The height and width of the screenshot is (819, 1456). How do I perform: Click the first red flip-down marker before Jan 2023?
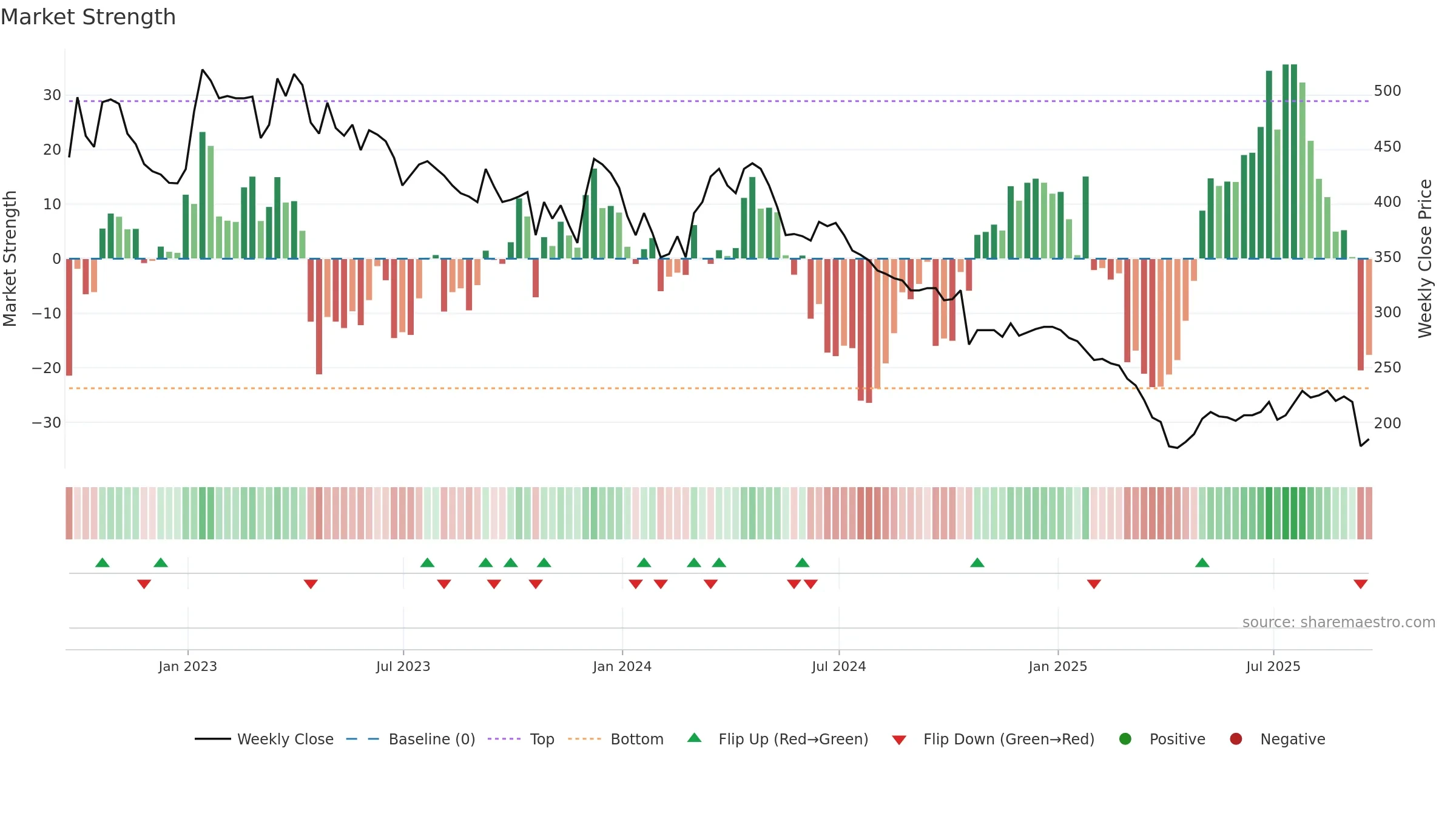tap(144, 584)
